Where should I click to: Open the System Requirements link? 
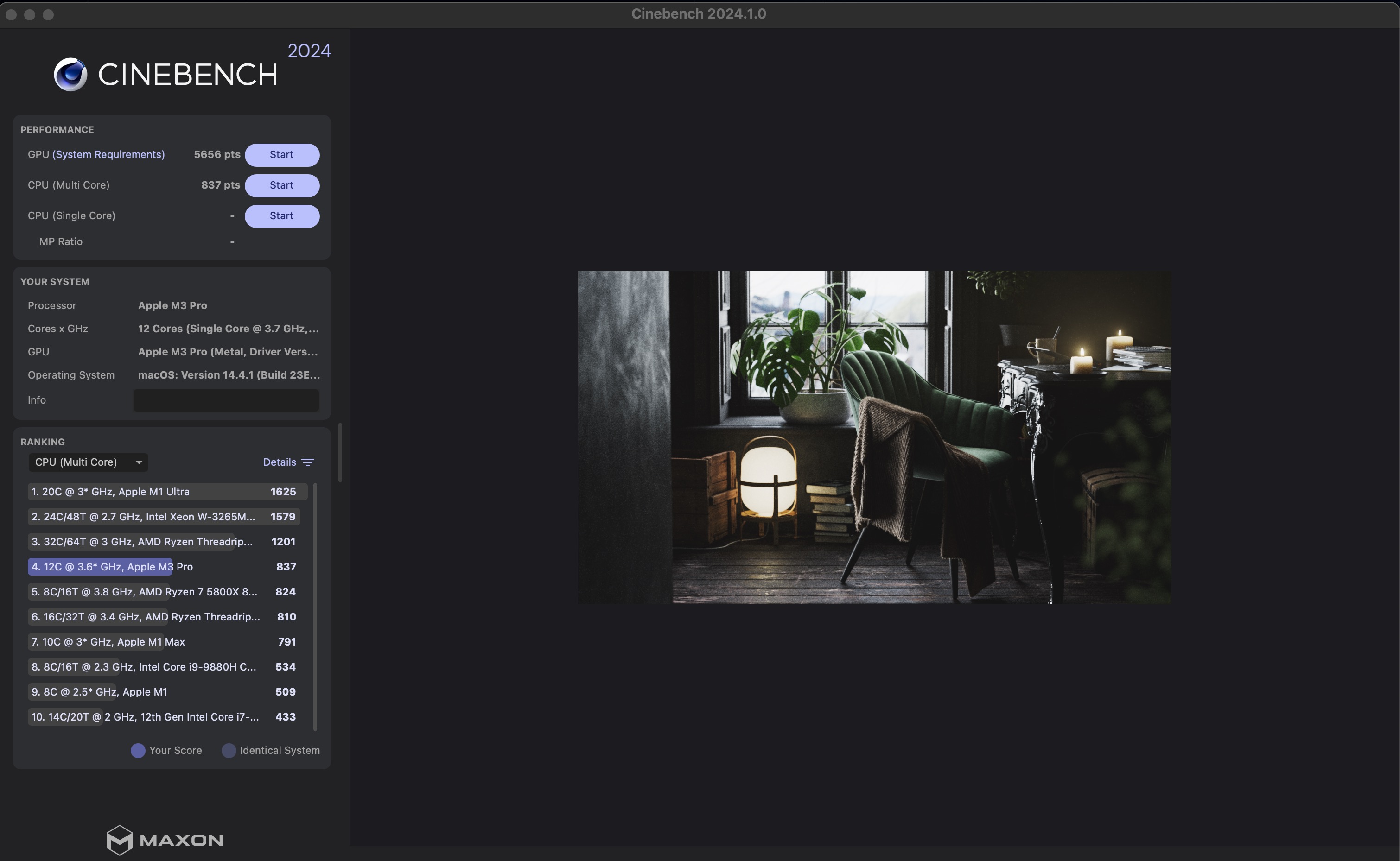[x=108, y=155]
